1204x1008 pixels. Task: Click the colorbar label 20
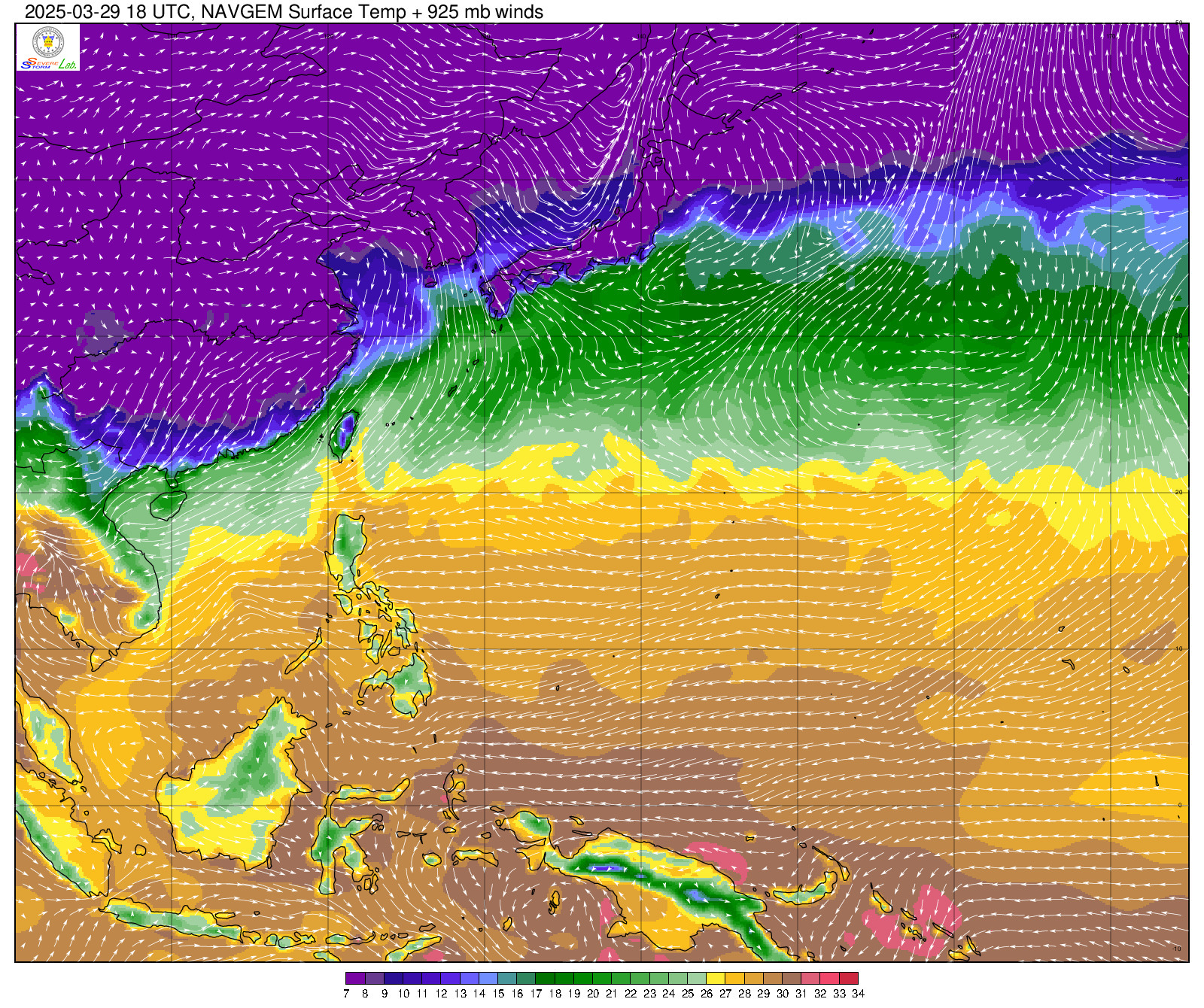(x=593, y=994)
